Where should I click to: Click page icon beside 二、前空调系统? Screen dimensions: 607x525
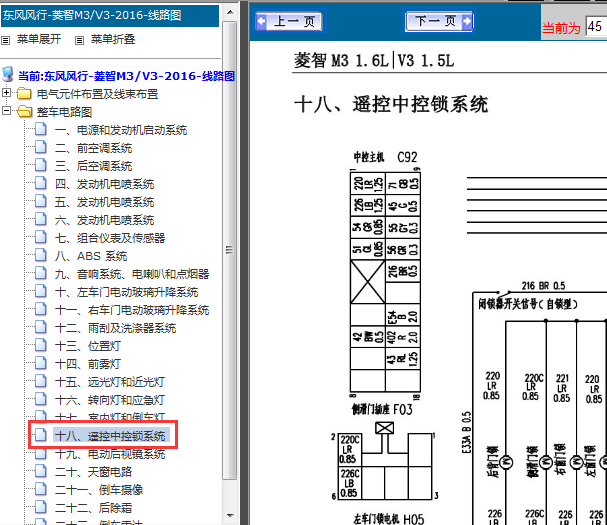[x=41, y=147]
